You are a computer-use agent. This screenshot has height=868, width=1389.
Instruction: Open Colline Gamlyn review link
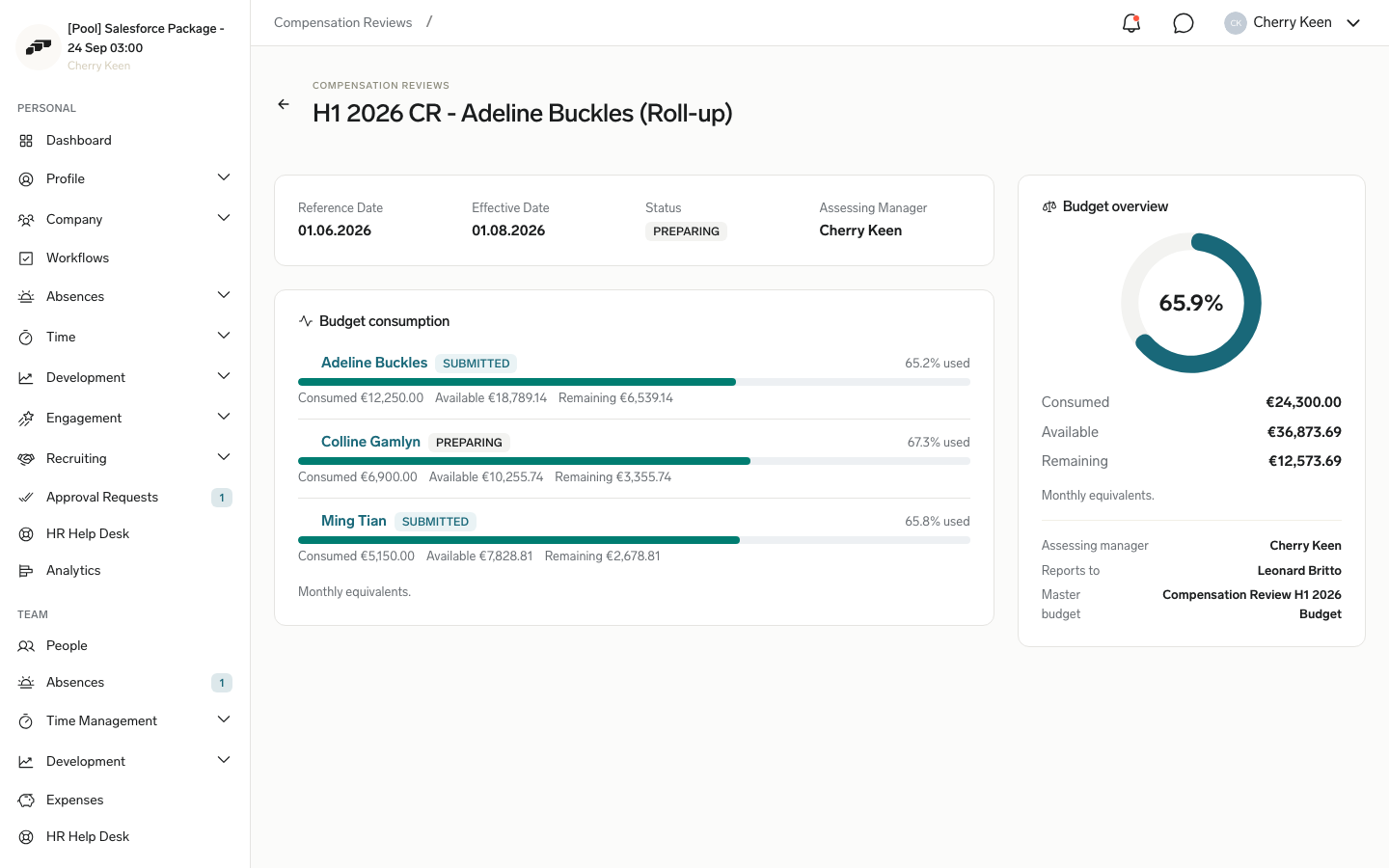point(370,442)
